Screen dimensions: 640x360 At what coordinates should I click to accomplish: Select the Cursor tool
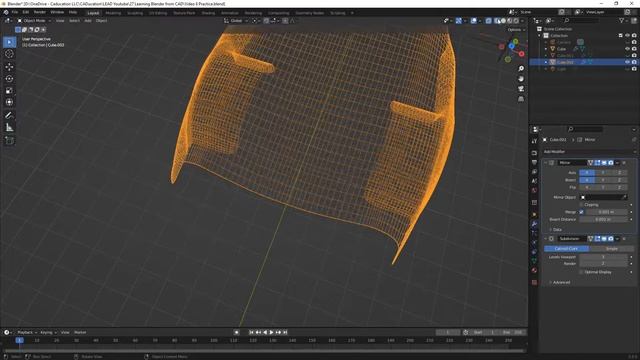coord(9,54)
